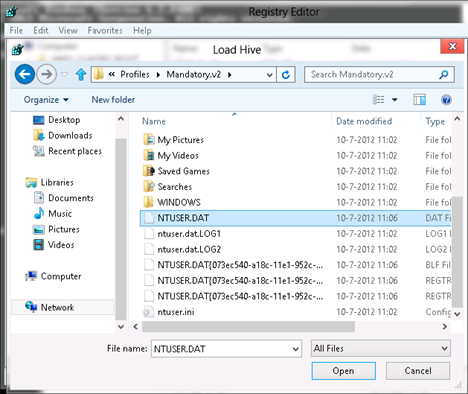Select Documents library in the navigation pane

[64, 198]
